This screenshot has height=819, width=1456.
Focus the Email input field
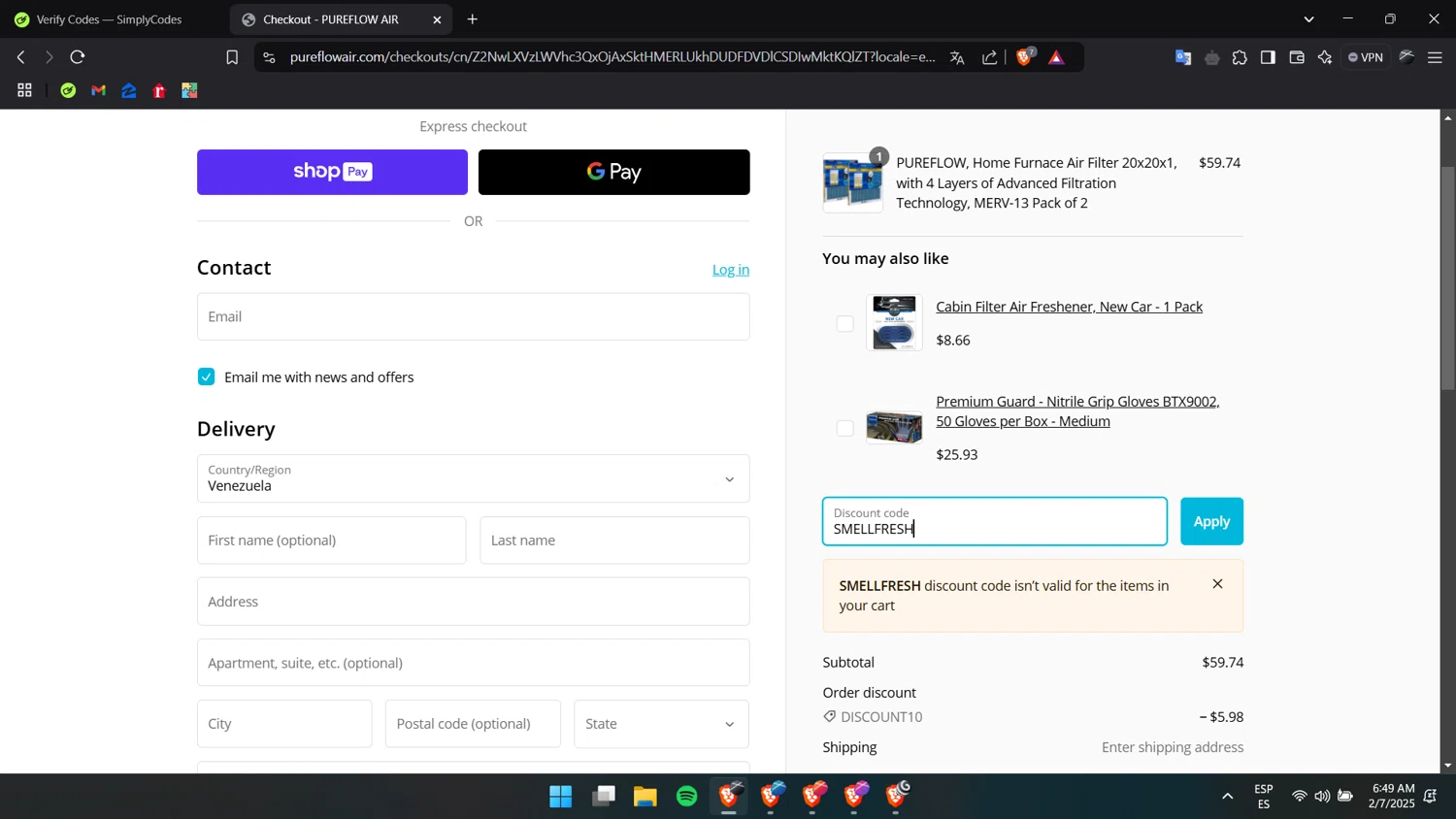click(x=473, y=316)
